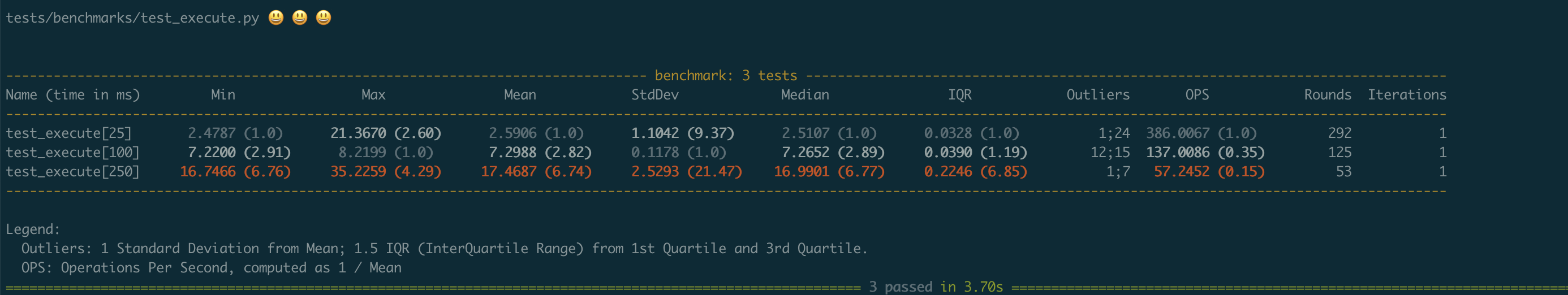Click Rounds value 292
The width and height of the screenshot is (1568, 295).
[1339, 133]
